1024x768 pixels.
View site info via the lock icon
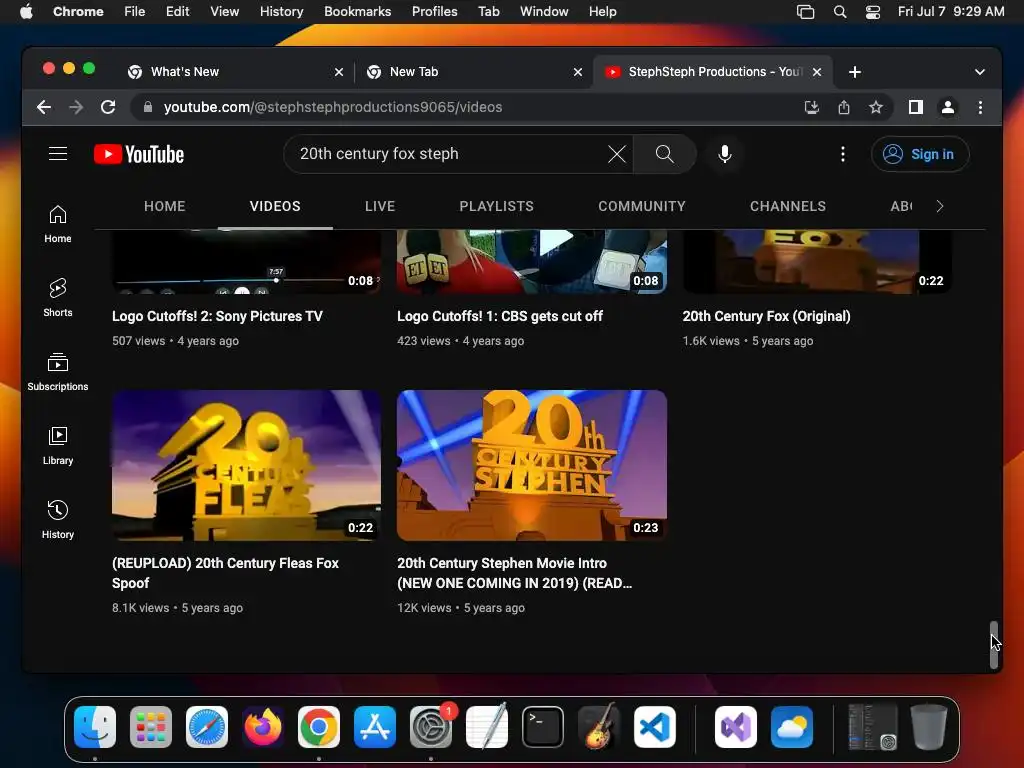(148, 107)
